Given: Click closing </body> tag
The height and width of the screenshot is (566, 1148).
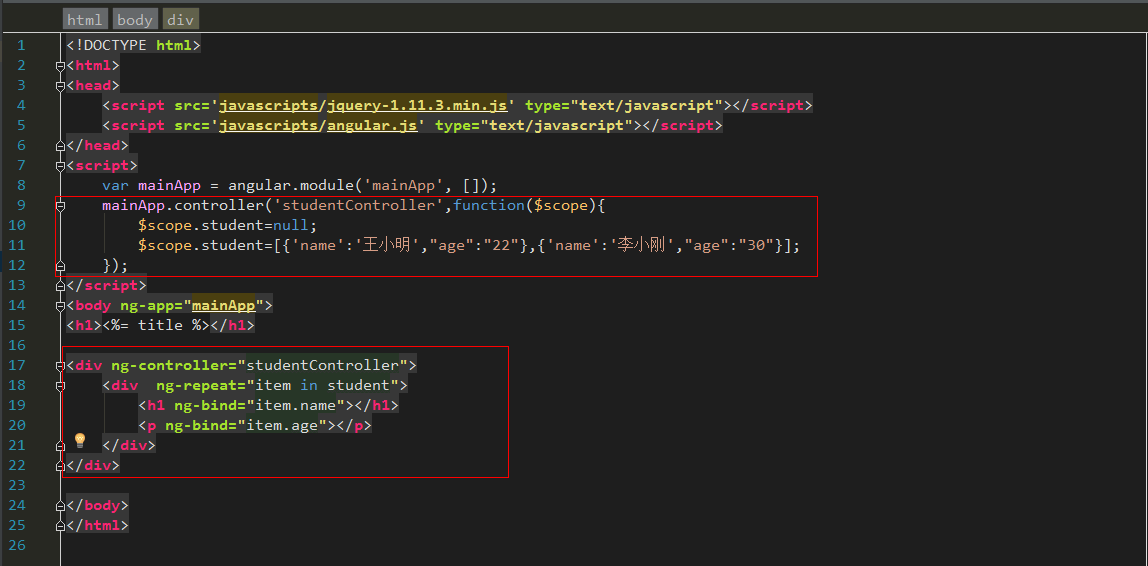Looking at the screenshot, I should pos(97,504).
